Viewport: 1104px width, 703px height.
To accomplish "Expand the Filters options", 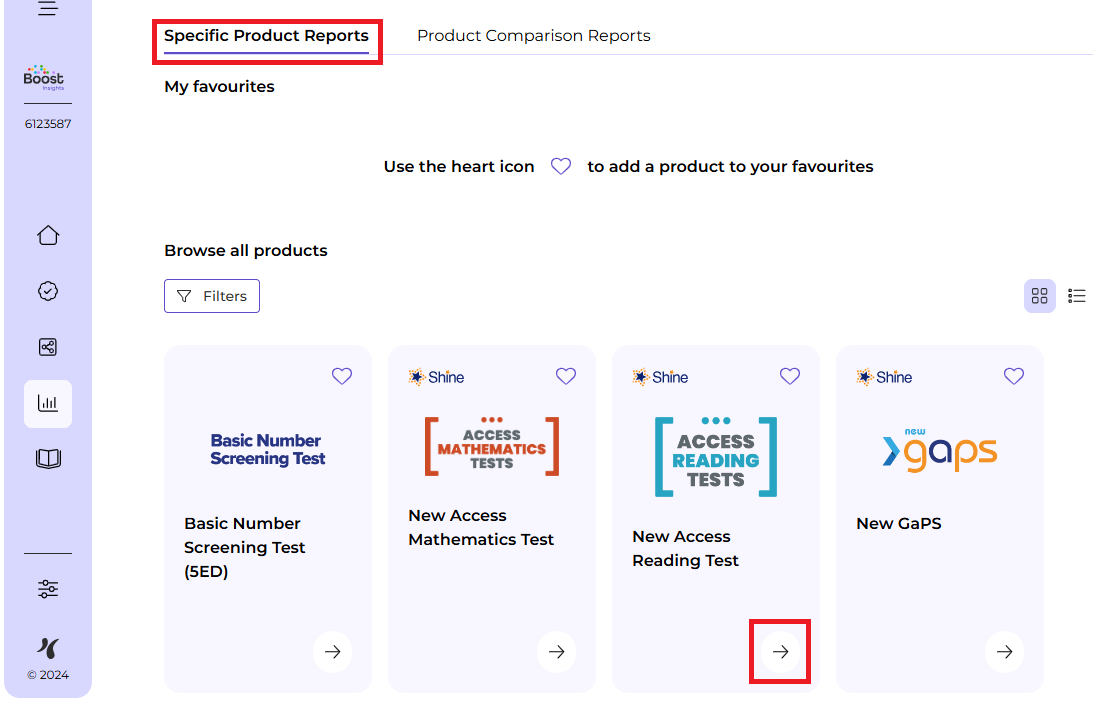I will pos(212,296).
